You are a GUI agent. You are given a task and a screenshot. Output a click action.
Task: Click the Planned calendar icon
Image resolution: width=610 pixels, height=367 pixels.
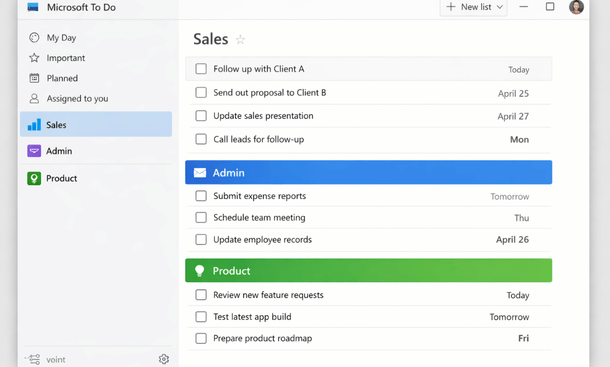pyautogui.click(x=34, y=78)
